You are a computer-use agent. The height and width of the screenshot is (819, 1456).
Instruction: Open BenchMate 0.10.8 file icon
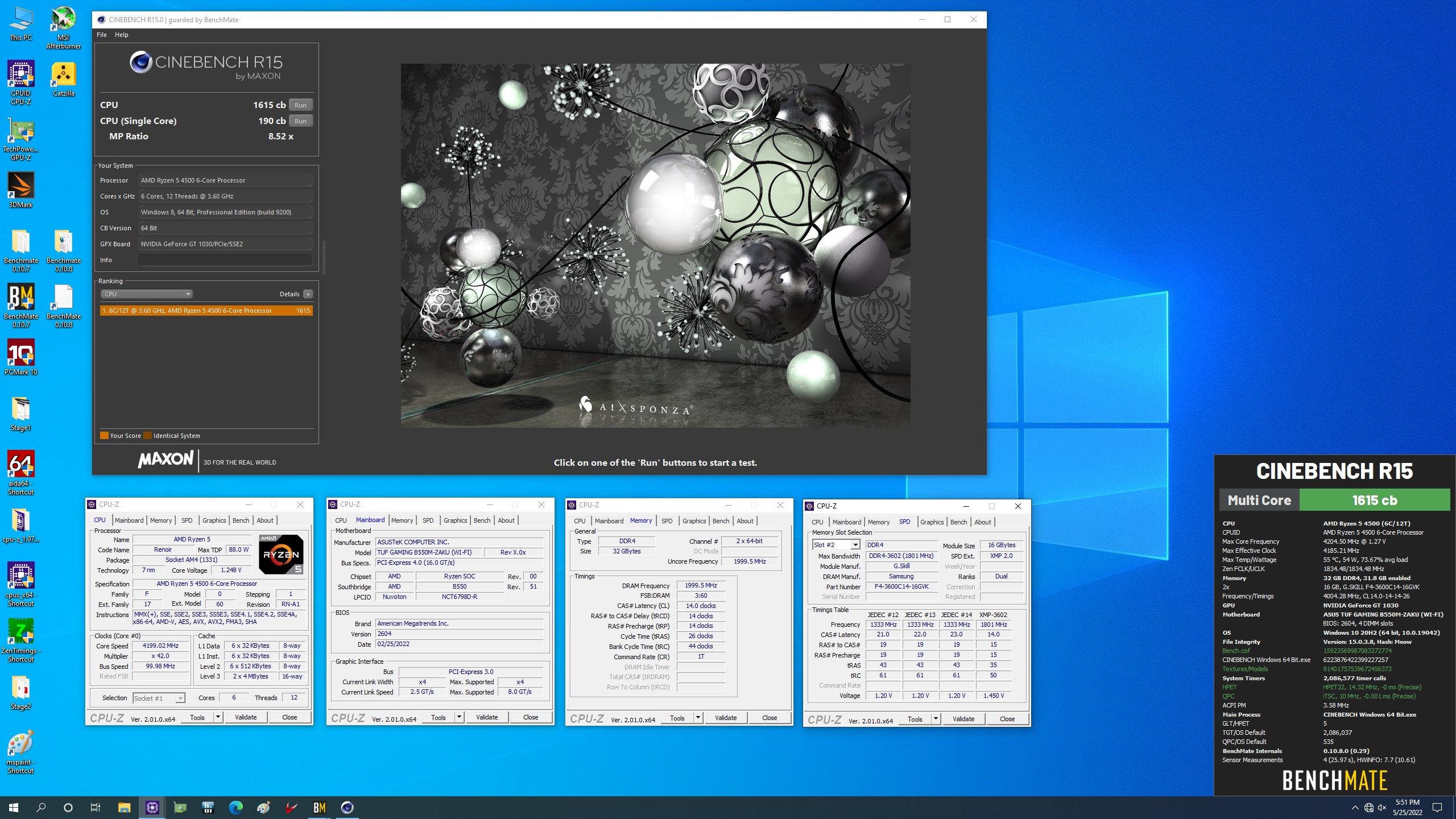[x=63, y=306]
